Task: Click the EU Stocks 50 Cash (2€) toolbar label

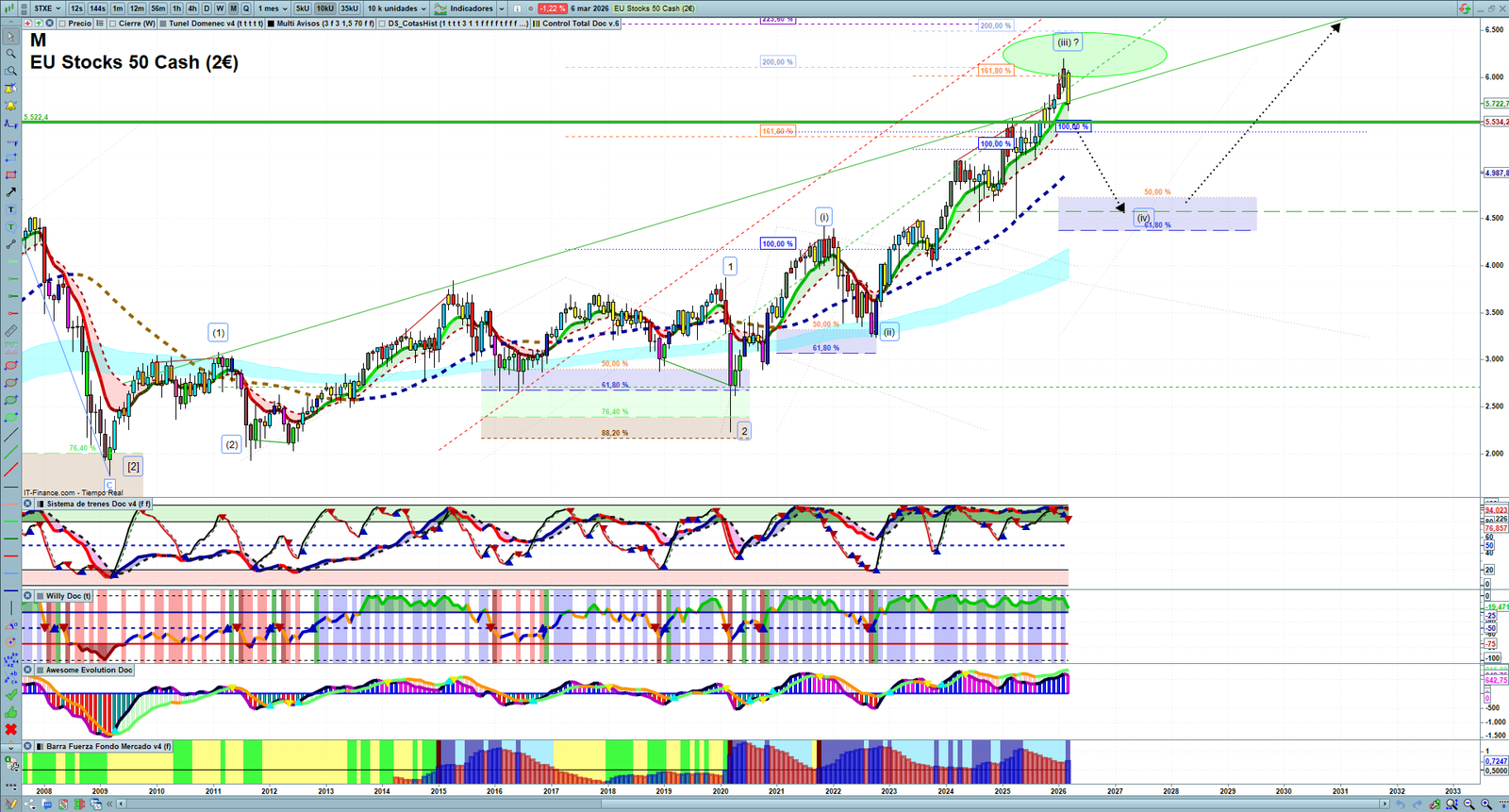Action: tap(655, 8)
